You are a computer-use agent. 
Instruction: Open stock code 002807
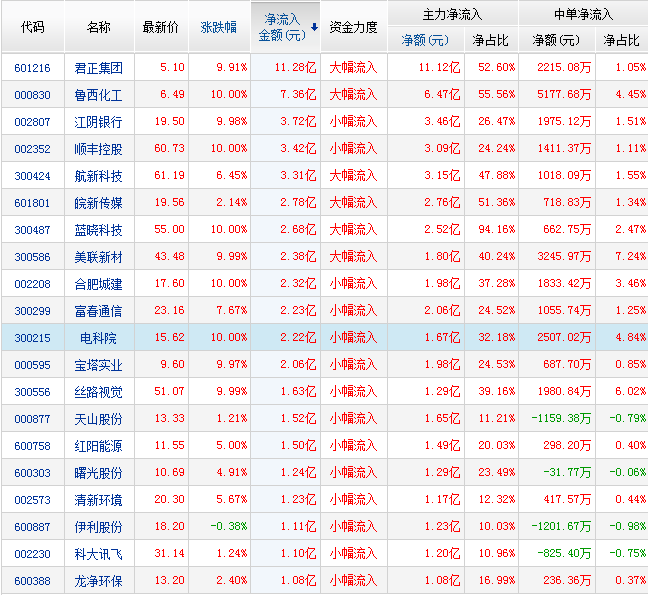click(x=32, y=122)
